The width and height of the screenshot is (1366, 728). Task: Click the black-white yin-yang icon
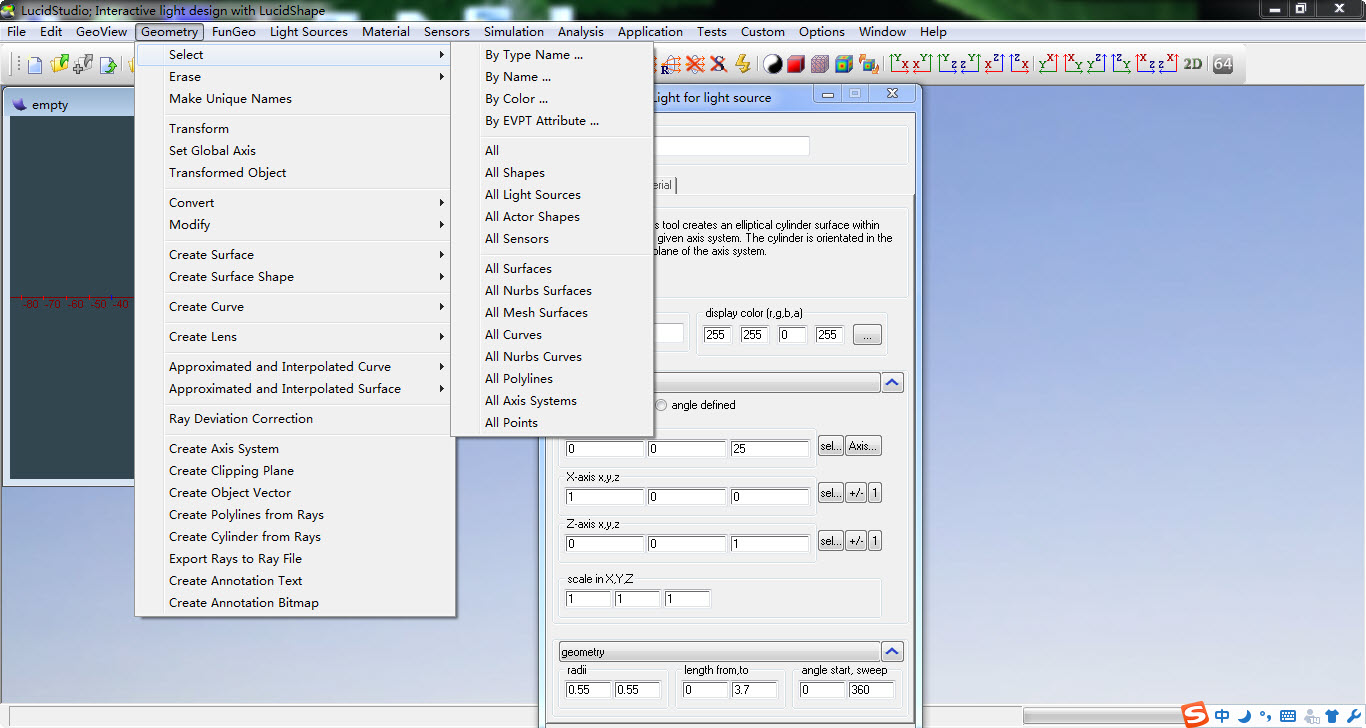click(x=772, y=64)
